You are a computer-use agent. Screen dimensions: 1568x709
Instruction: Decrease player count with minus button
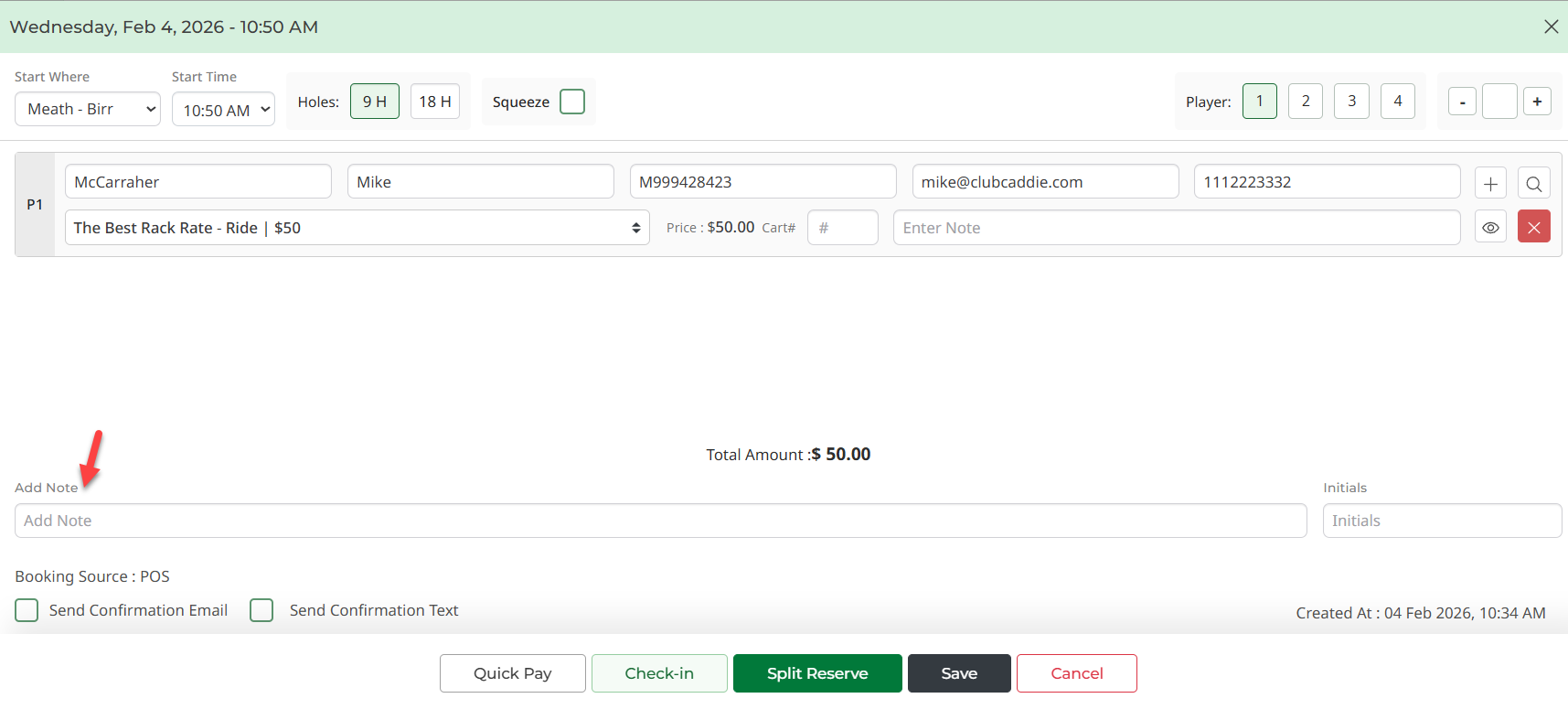[x=1462, y=102]
